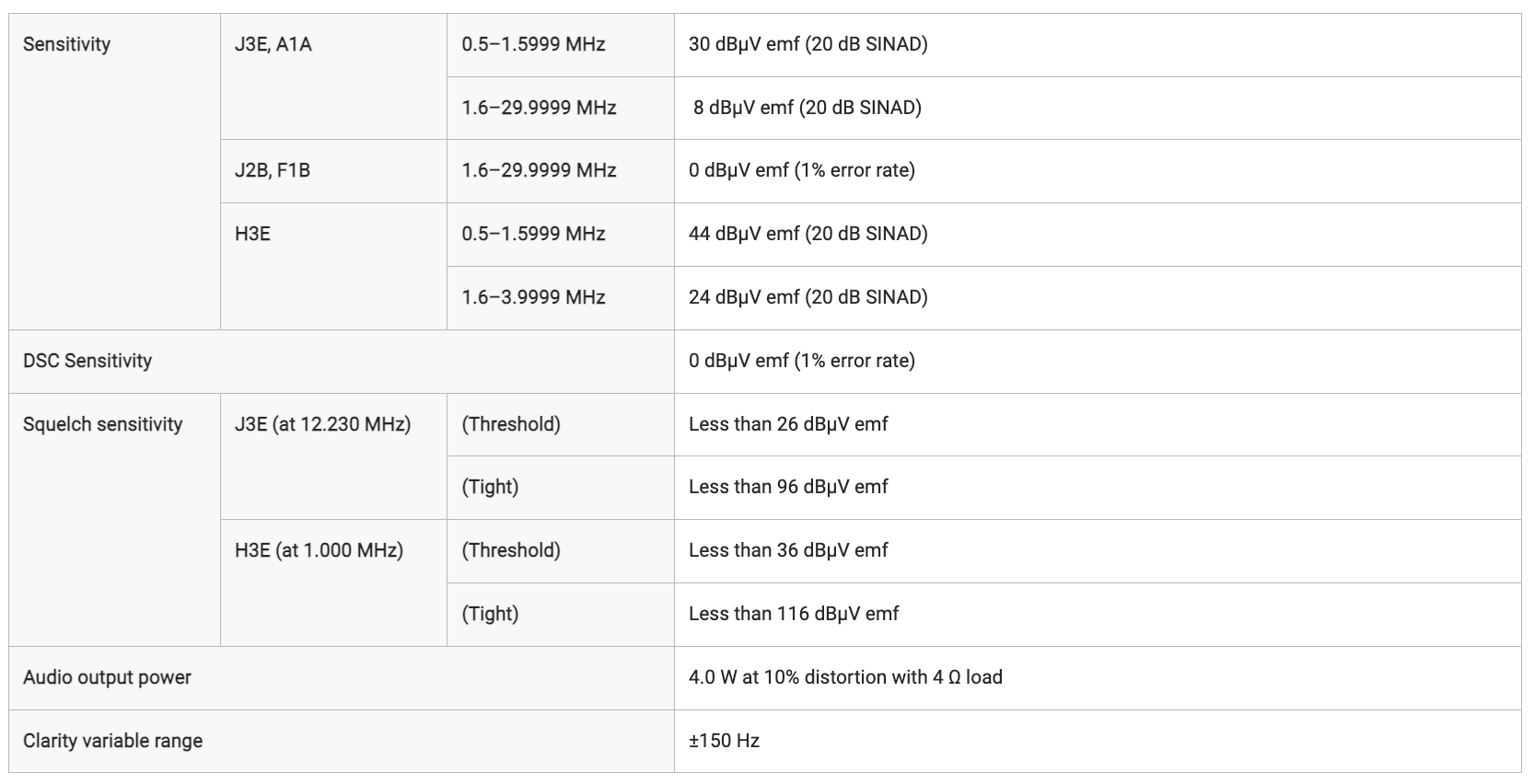The height and width of the screenshot is (784, 1534).
Task: Click the 0.5–1.5999 MHz cell for J3E
Action: click(561, 45)
